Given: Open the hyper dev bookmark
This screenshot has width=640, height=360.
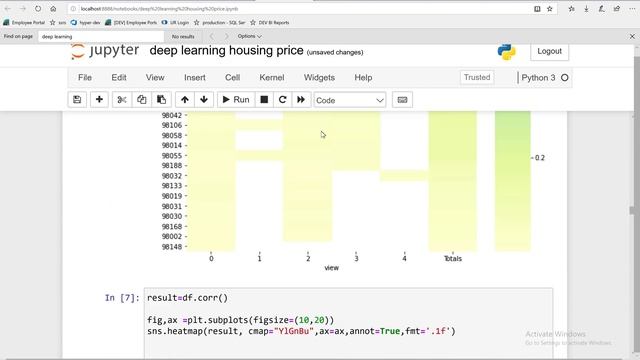Looking at the screenshot, I should [x=86, y=23].
